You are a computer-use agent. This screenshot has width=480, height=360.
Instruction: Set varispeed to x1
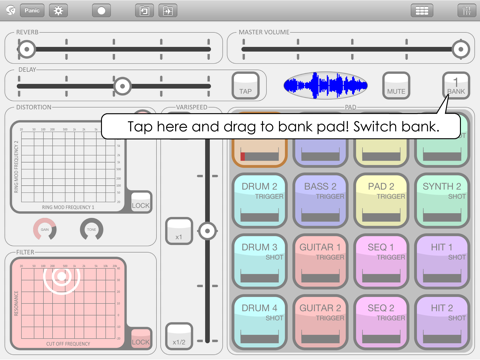[179, 231]
